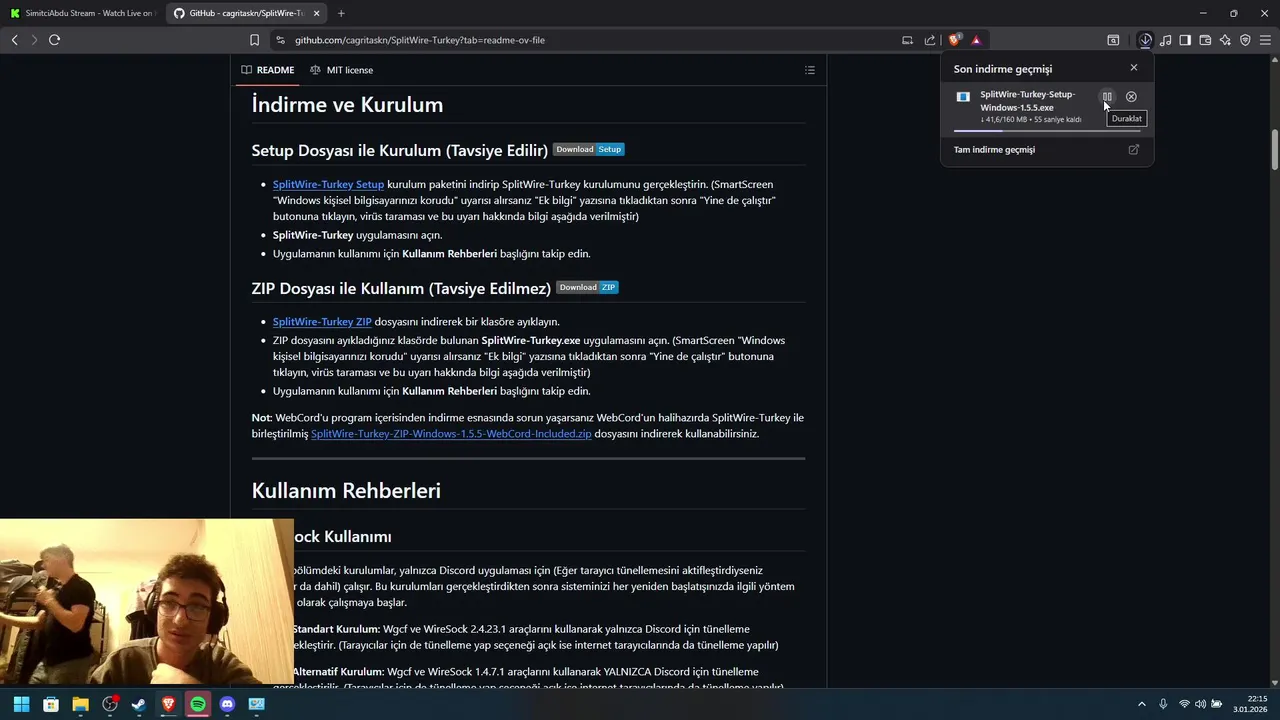Open the README outline list icon

pos(810,70)
